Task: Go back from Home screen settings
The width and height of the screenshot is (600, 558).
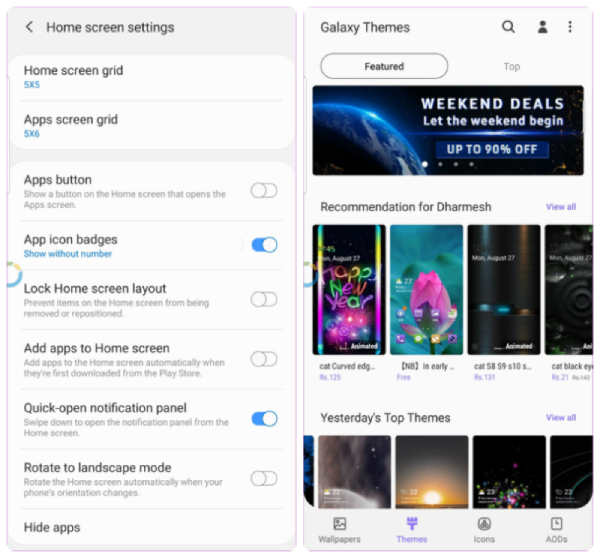Action: (29, 27)
